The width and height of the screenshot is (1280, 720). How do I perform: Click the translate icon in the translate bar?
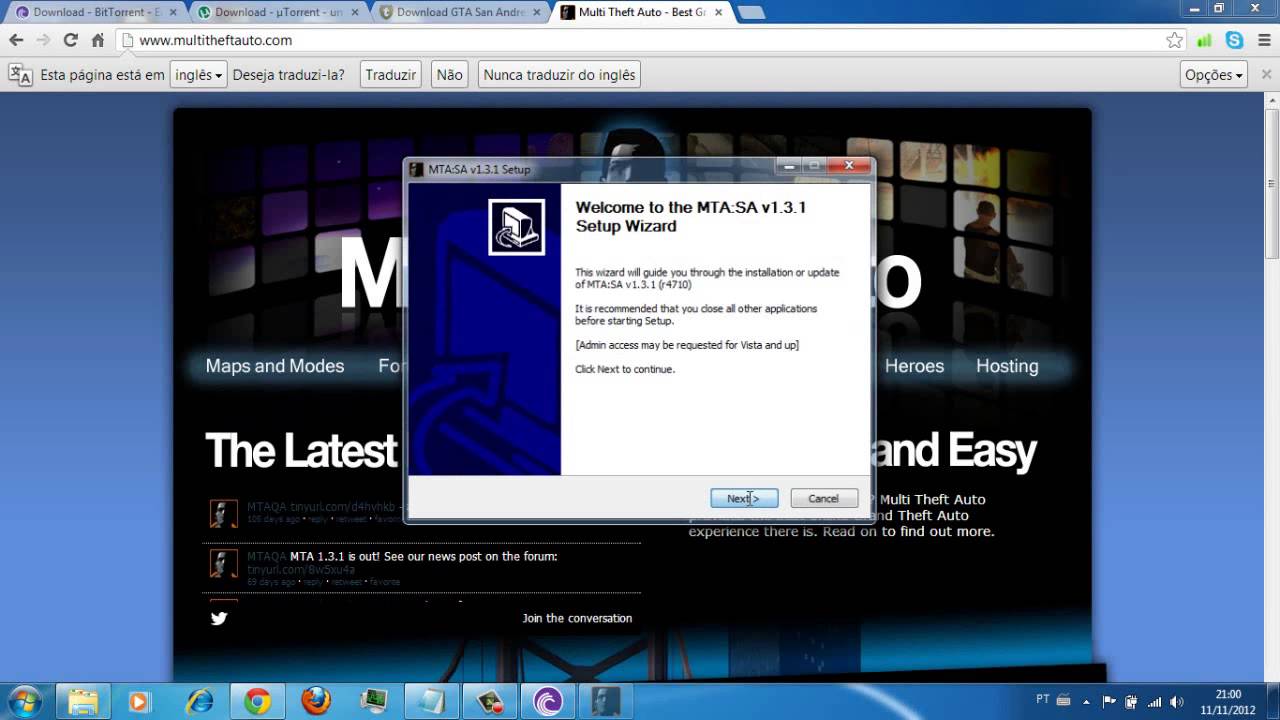tap(20, 74)
